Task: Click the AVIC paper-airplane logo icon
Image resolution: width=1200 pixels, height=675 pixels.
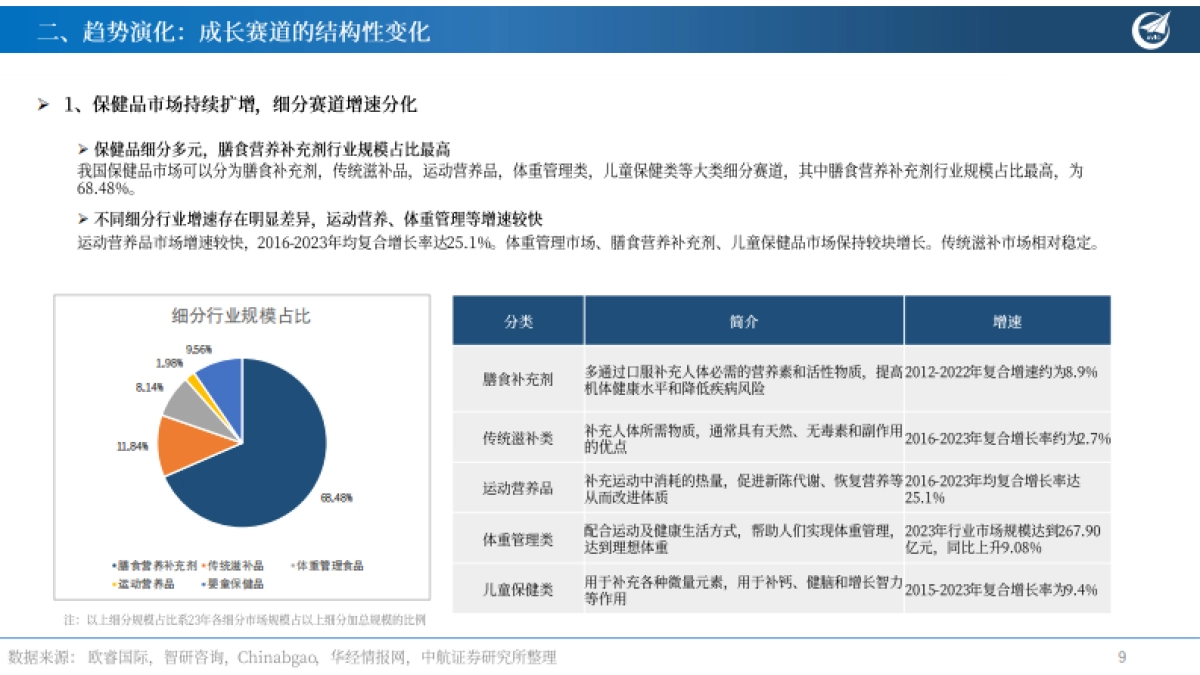Action: pyautogui.click(x=1152, y=30)
